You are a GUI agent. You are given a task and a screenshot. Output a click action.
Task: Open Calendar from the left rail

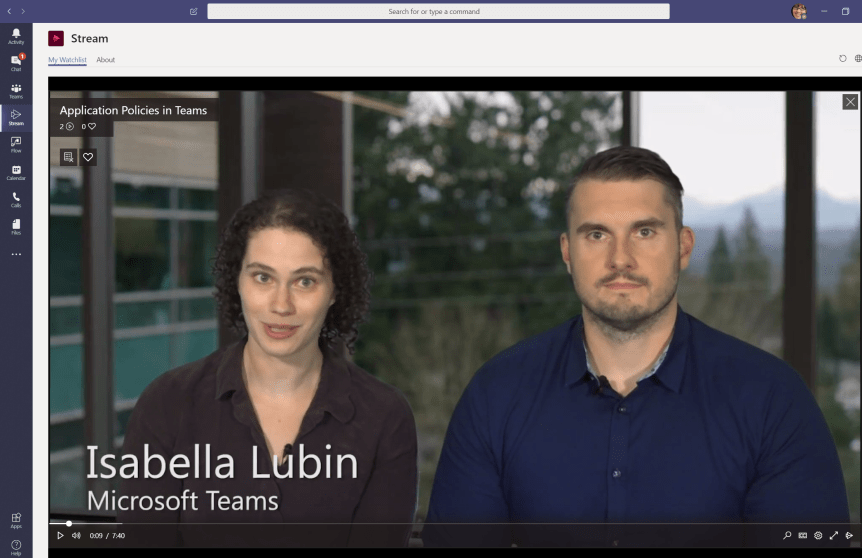[x=16, y=173]
